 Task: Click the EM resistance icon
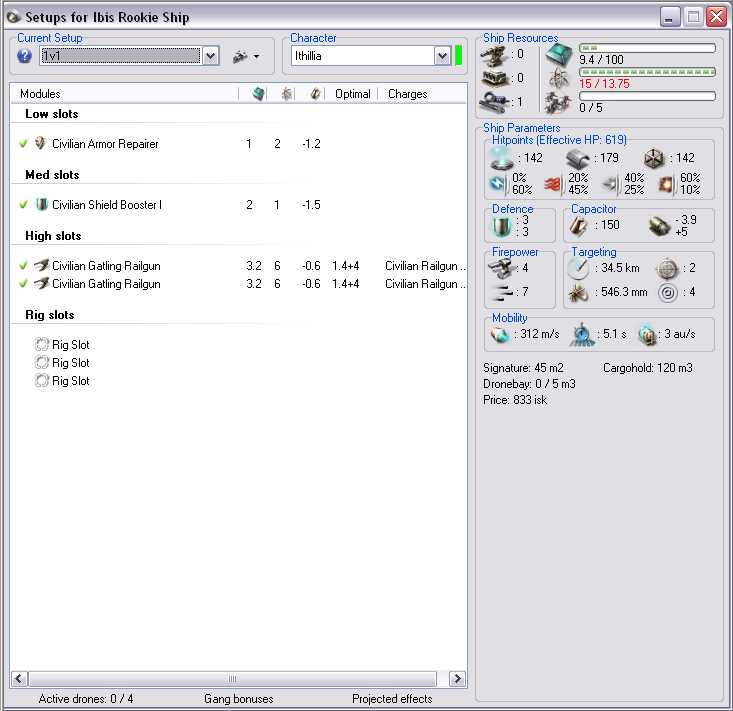coord(497,184)
